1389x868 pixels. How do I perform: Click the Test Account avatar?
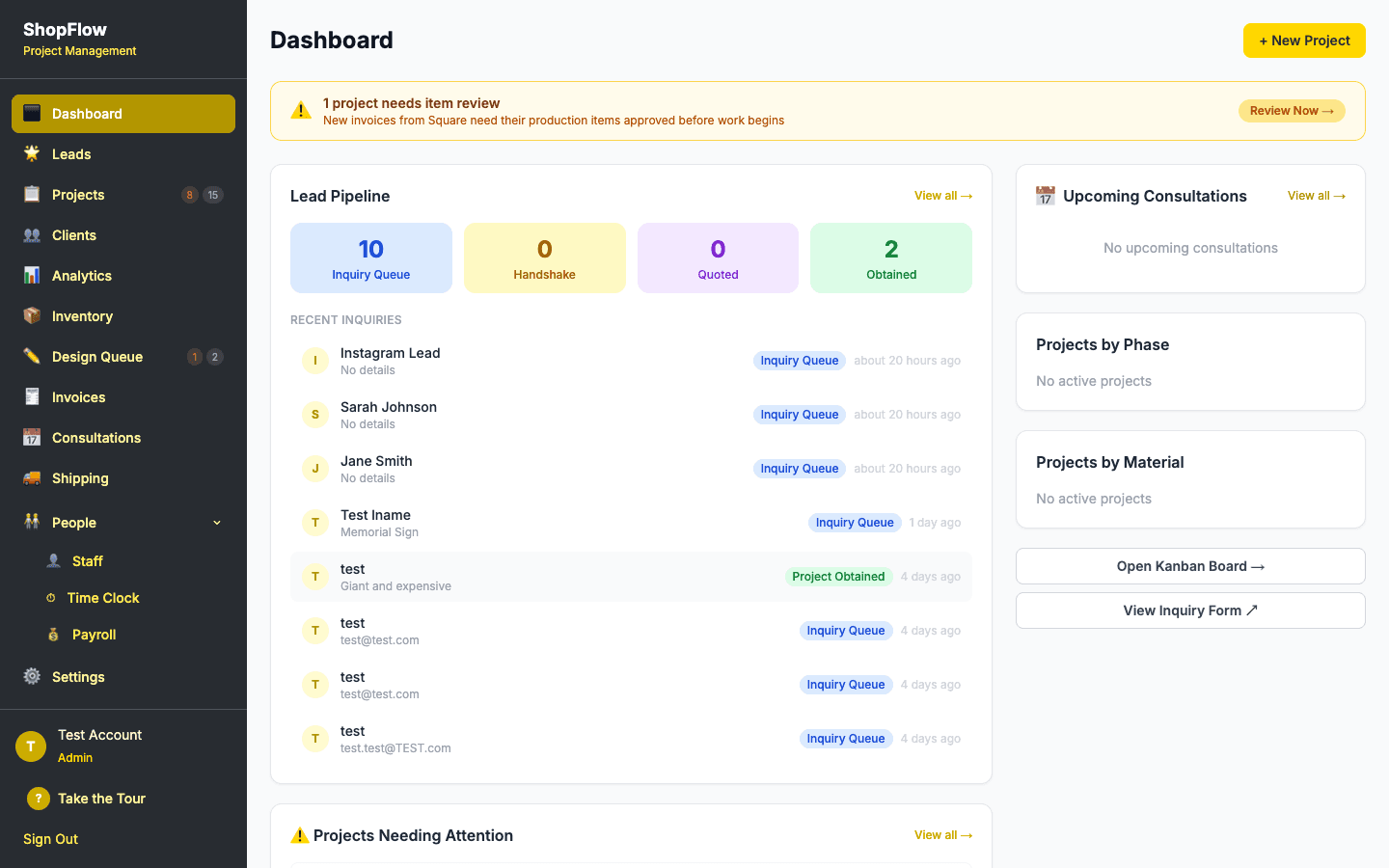[30, 746]
